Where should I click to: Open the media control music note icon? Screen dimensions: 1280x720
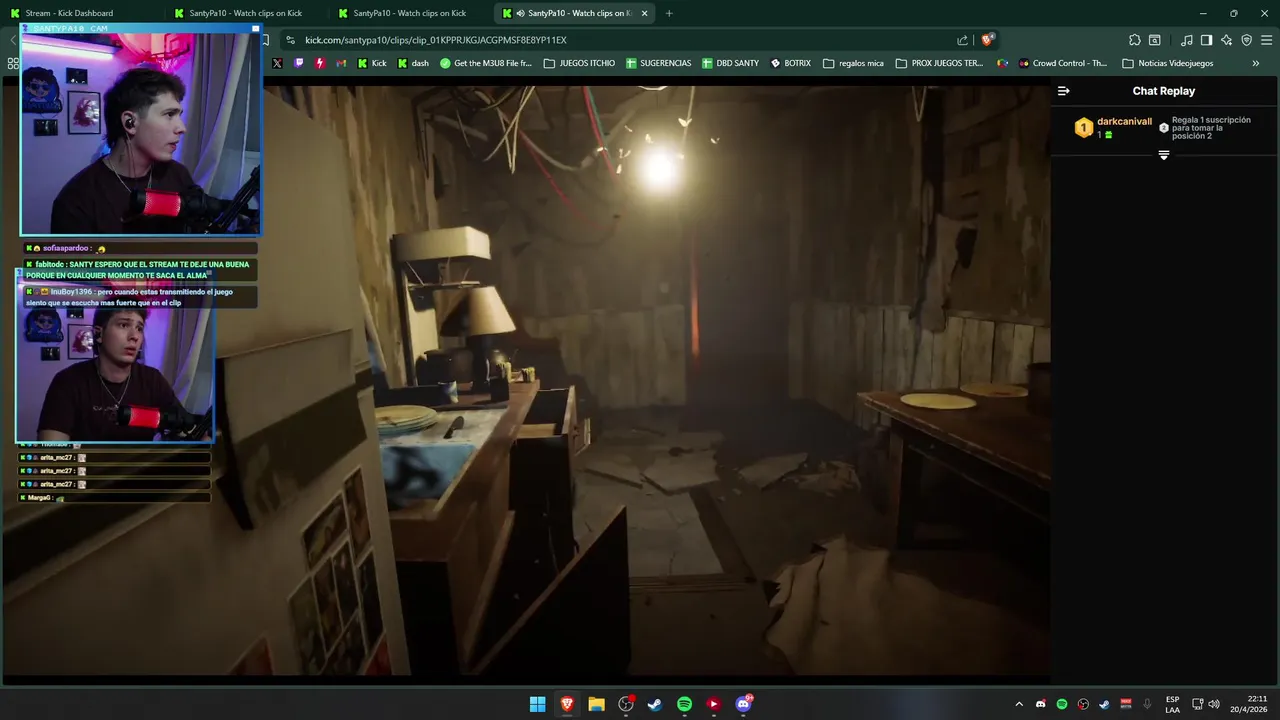click(x=1186, y=40)
